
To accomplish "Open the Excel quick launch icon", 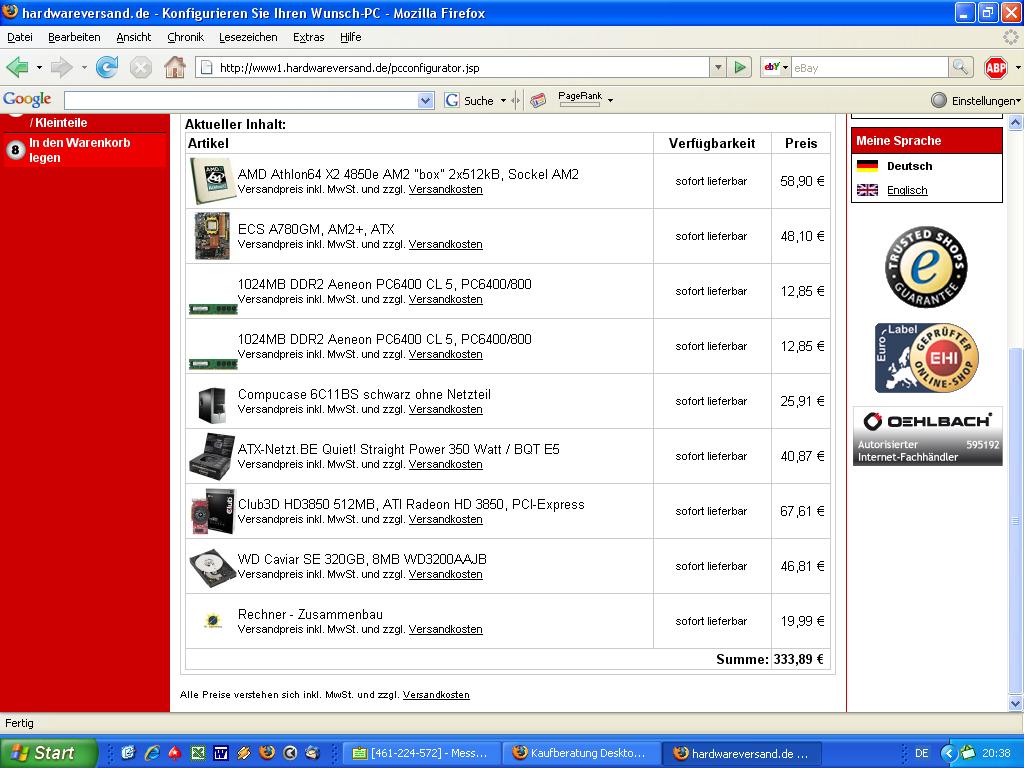I will (198, 753).
